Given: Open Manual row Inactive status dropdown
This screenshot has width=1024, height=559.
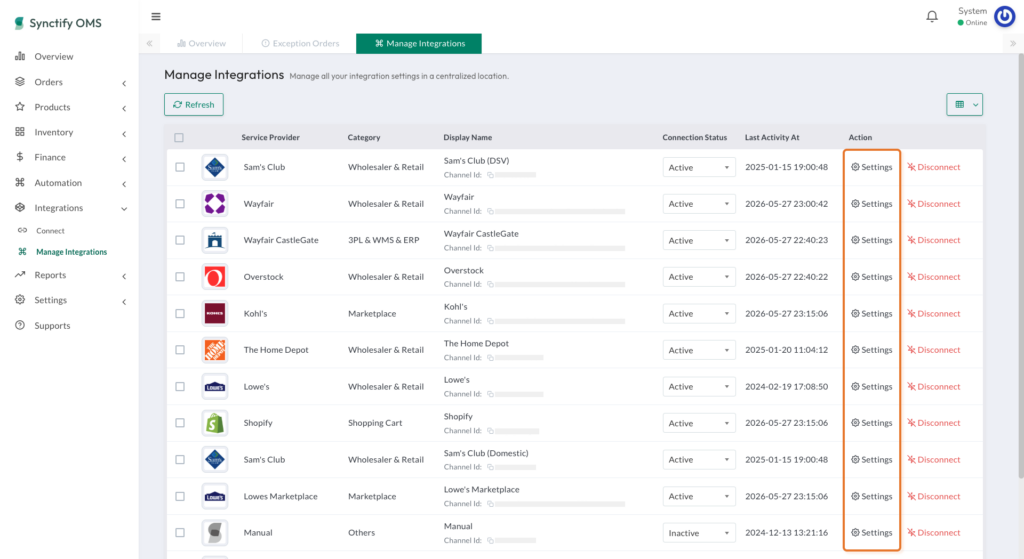Looking at the screenshot, I should 699,533.
